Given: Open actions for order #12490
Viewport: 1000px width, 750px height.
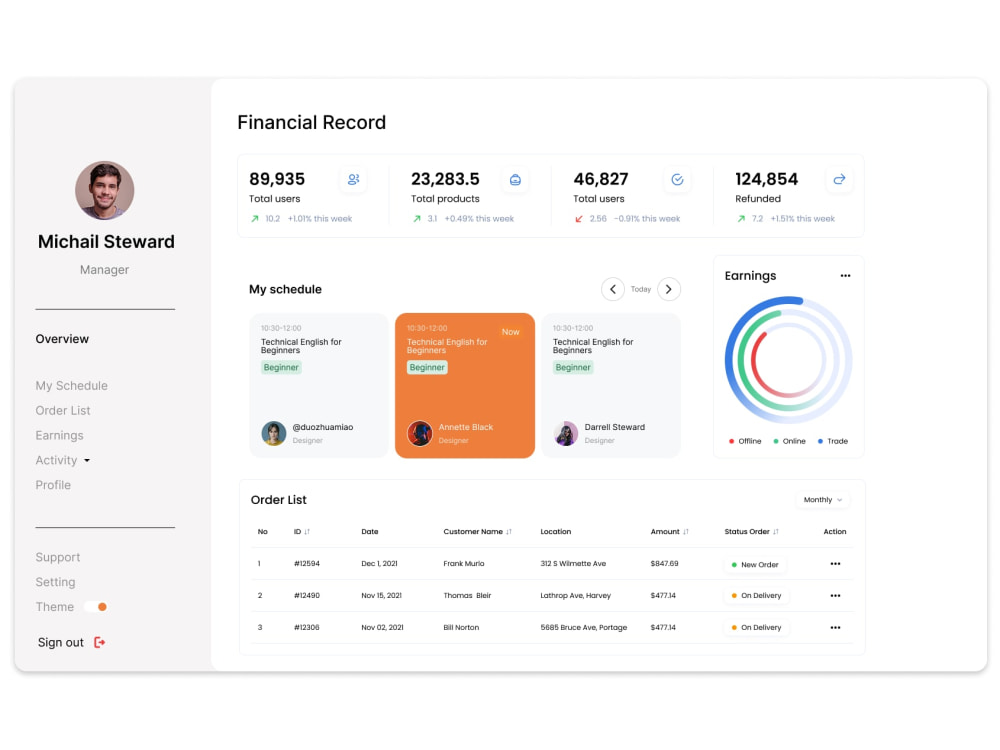Looking at the screenshot, I should click(835, 596).
